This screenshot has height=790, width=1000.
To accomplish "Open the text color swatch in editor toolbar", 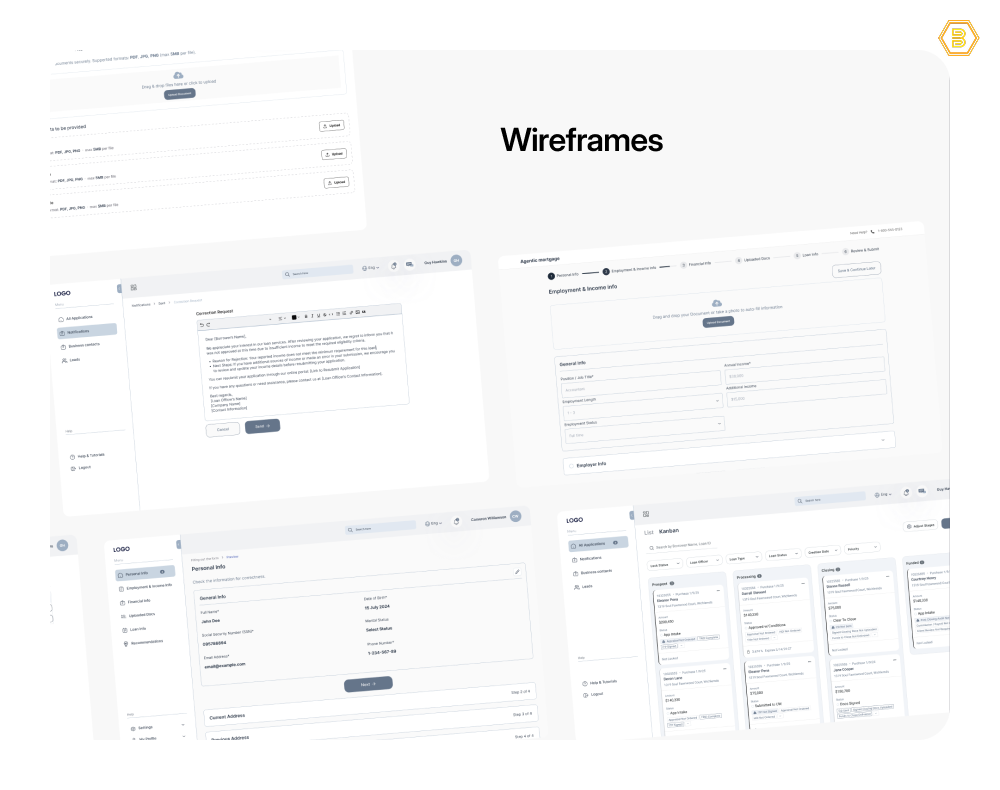I will pos(294,317).
